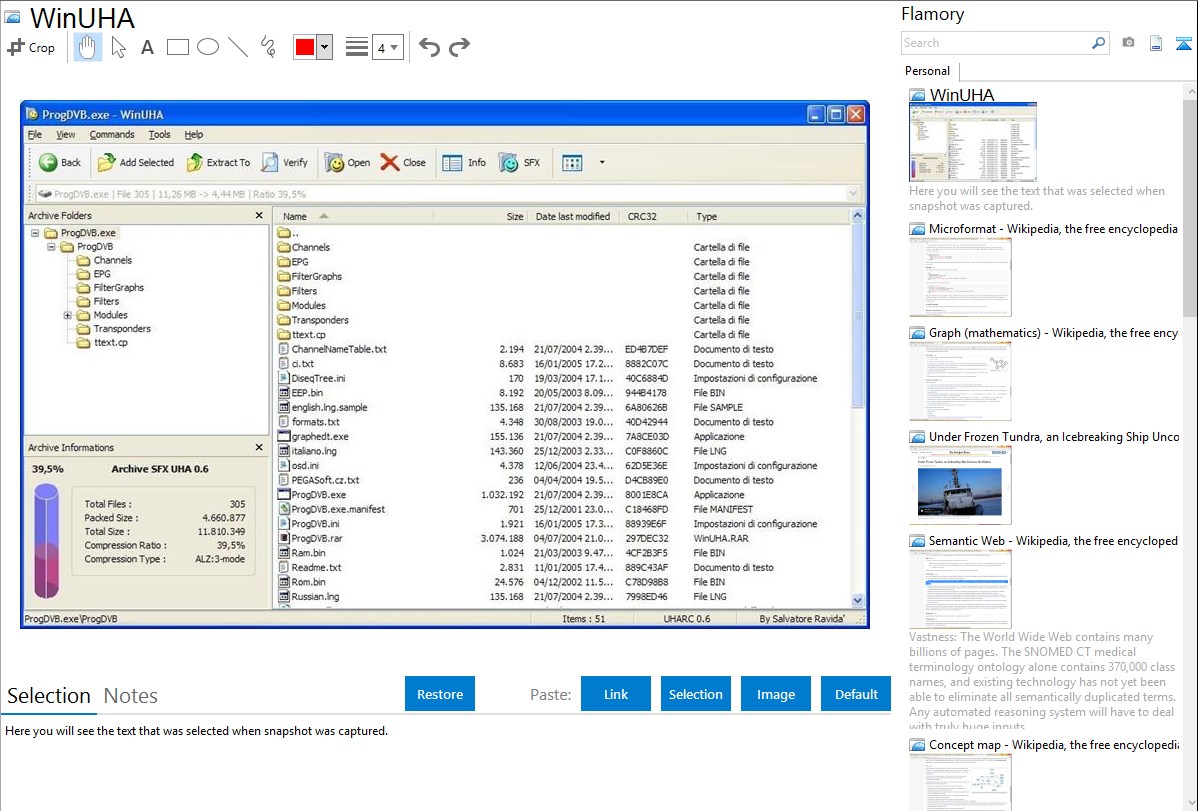Switch to the Notes tab
The width and height of the screenshot is (1198, 811).
point(131,696)
